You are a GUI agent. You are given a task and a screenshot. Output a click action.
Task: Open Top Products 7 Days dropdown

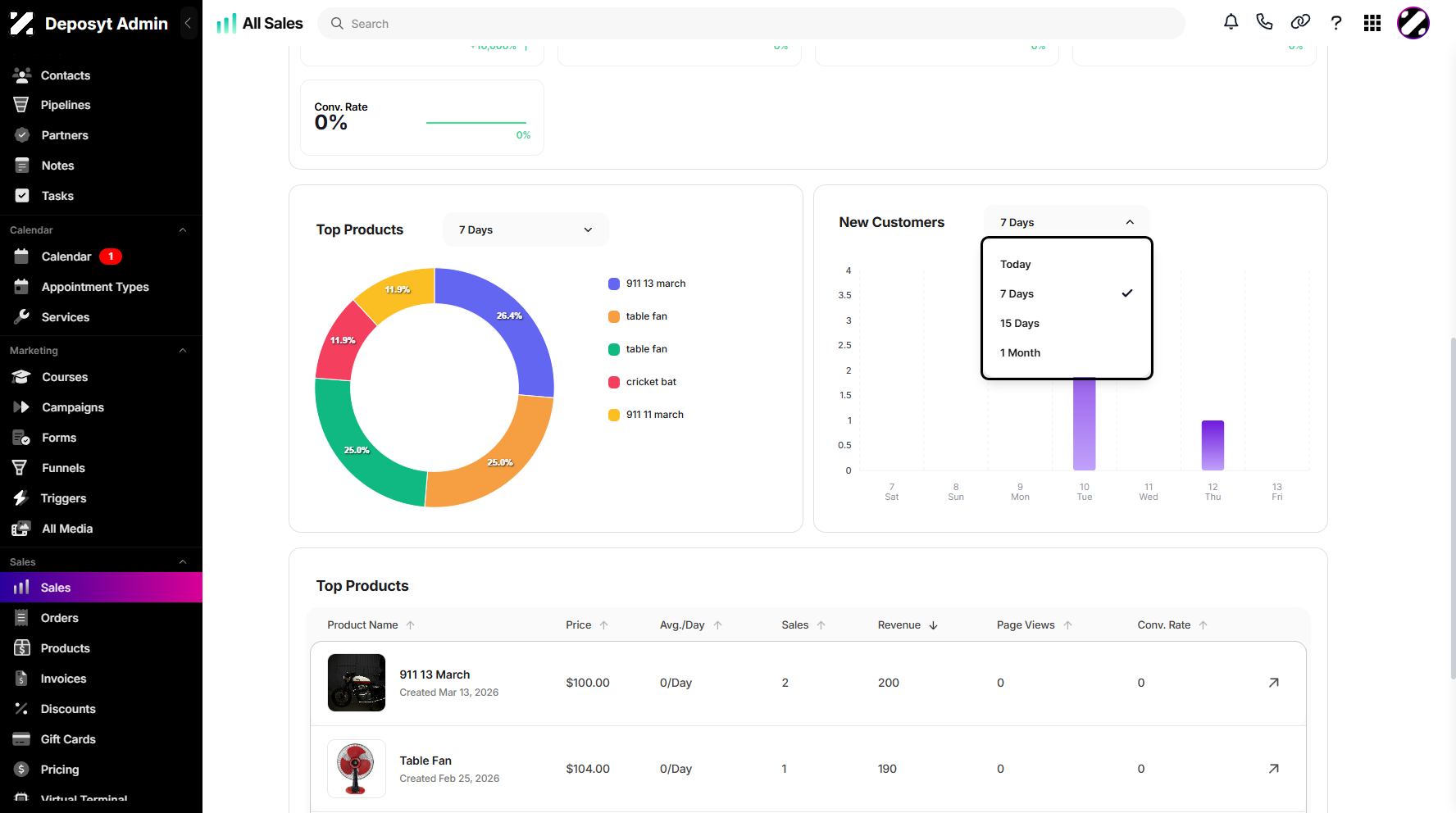(526, 229)
